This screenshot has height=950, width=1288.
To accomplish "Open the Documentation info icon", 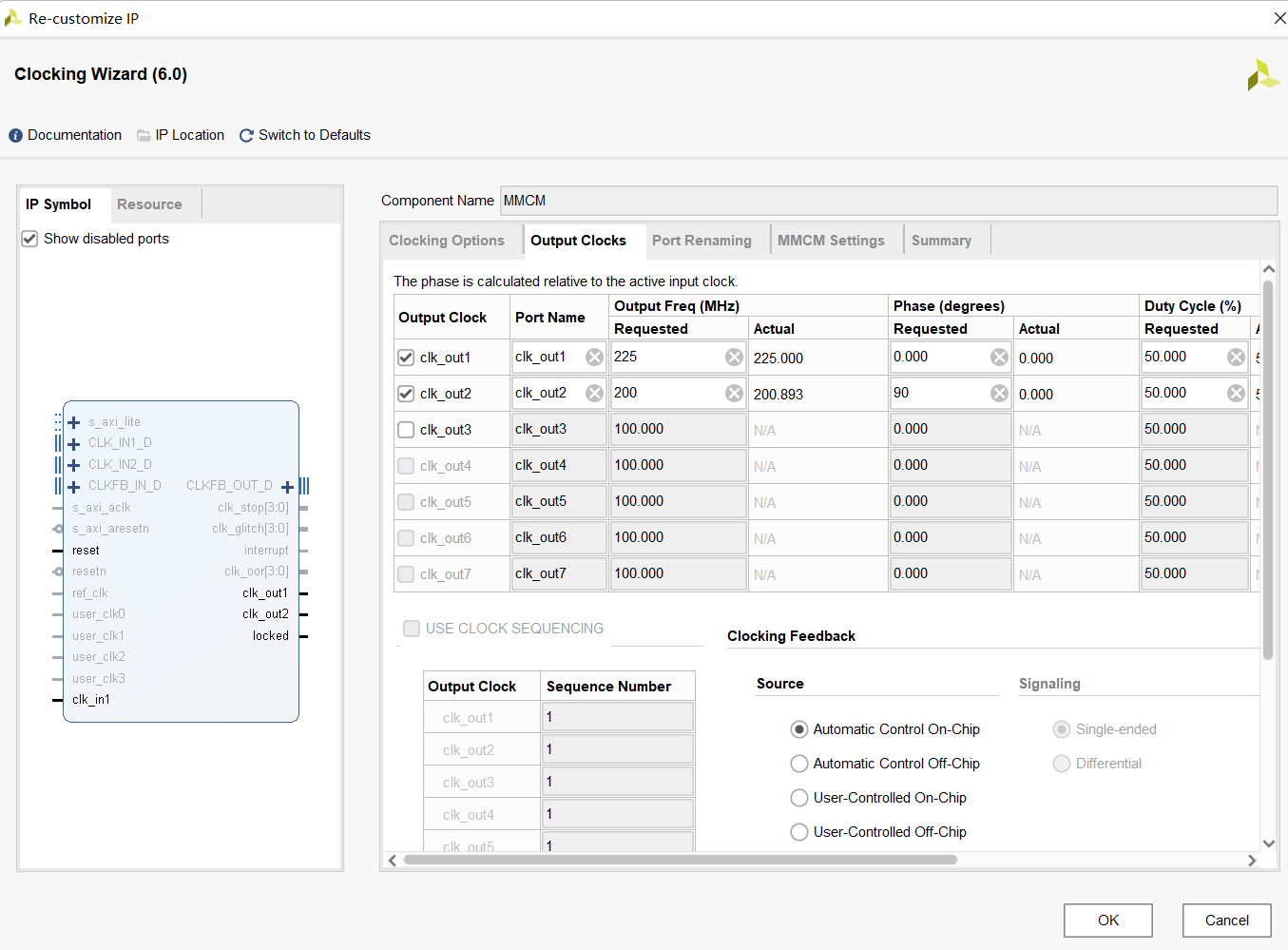I will pyautogui.click(x=15, y=136).
